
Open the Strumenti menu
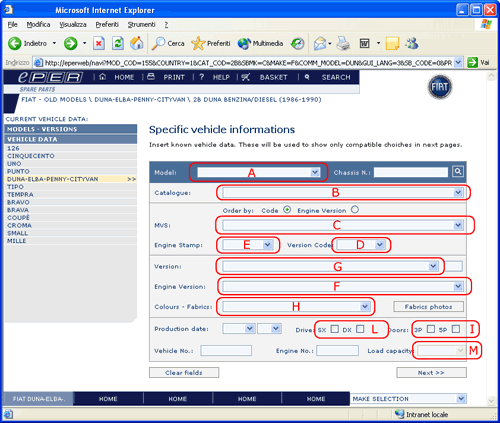coord(141,24)
